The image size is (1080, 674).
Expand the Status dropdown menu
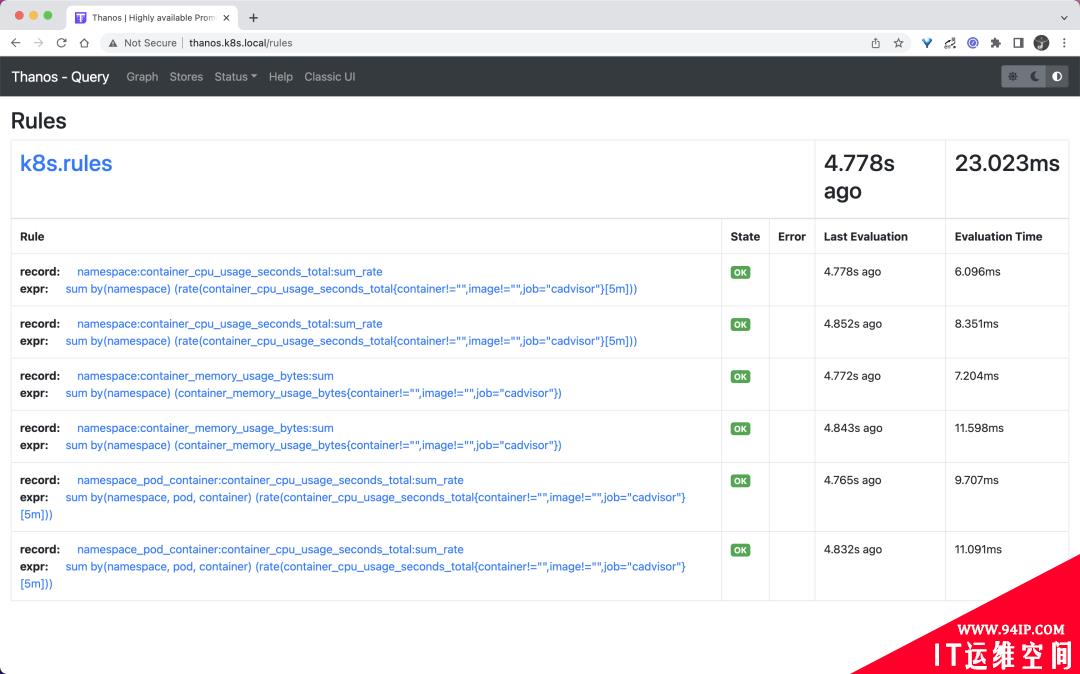[x=236, y=77]
